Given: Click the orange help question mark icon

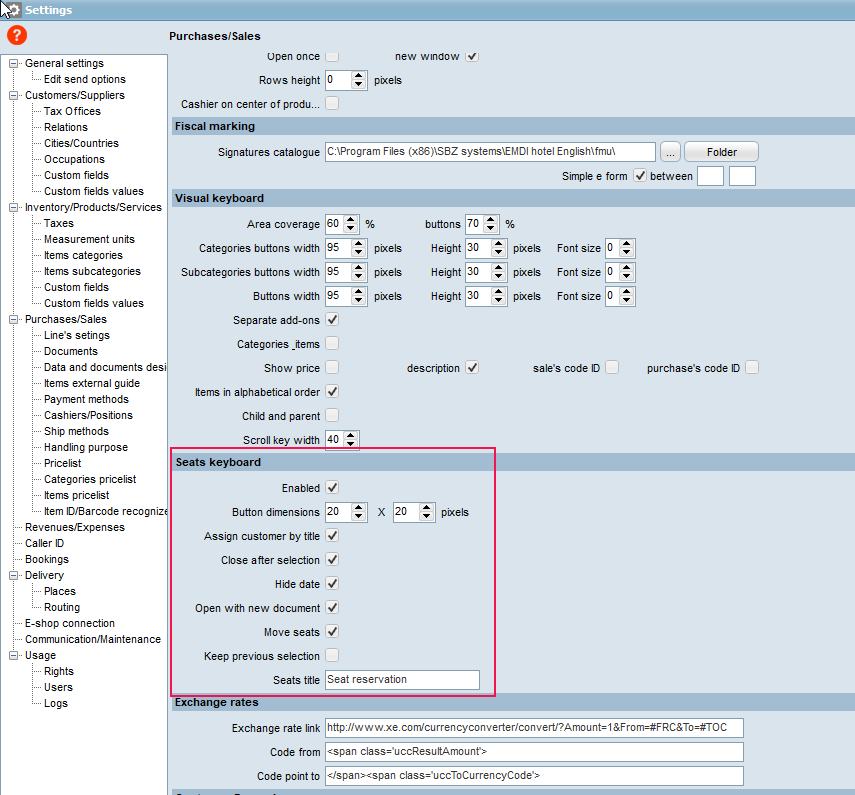Looking at the screenshot, I should coord(17,35).
